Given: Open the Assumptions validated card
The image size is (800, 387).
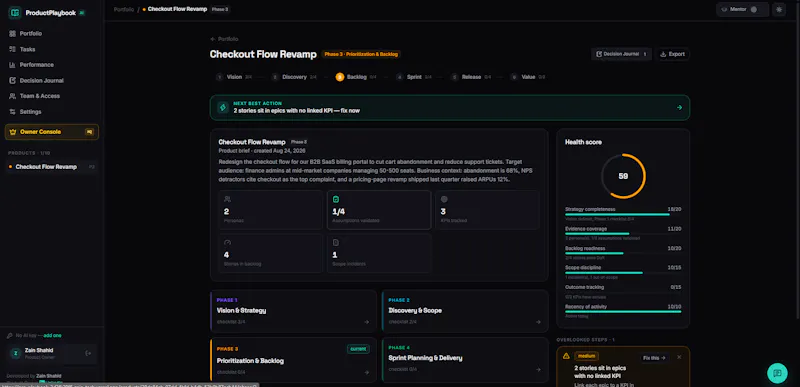Looking at the screenshot, I should 379,210.
